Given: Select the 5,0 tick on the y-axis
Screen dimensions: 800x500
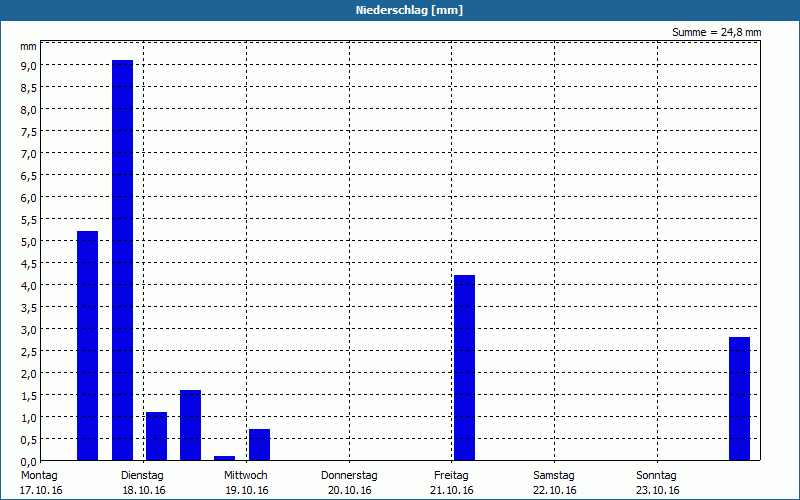Looking at the screenshot, I should (x=29, y=241).
